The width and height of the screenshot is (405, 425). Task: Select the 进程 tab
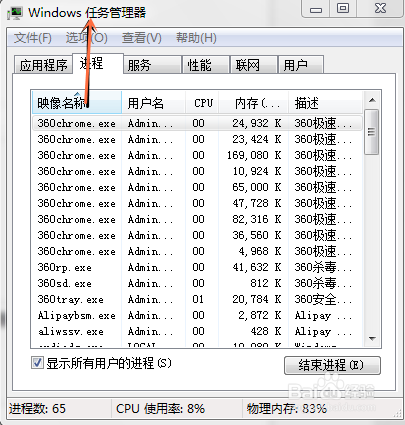(x=98, y=63)
